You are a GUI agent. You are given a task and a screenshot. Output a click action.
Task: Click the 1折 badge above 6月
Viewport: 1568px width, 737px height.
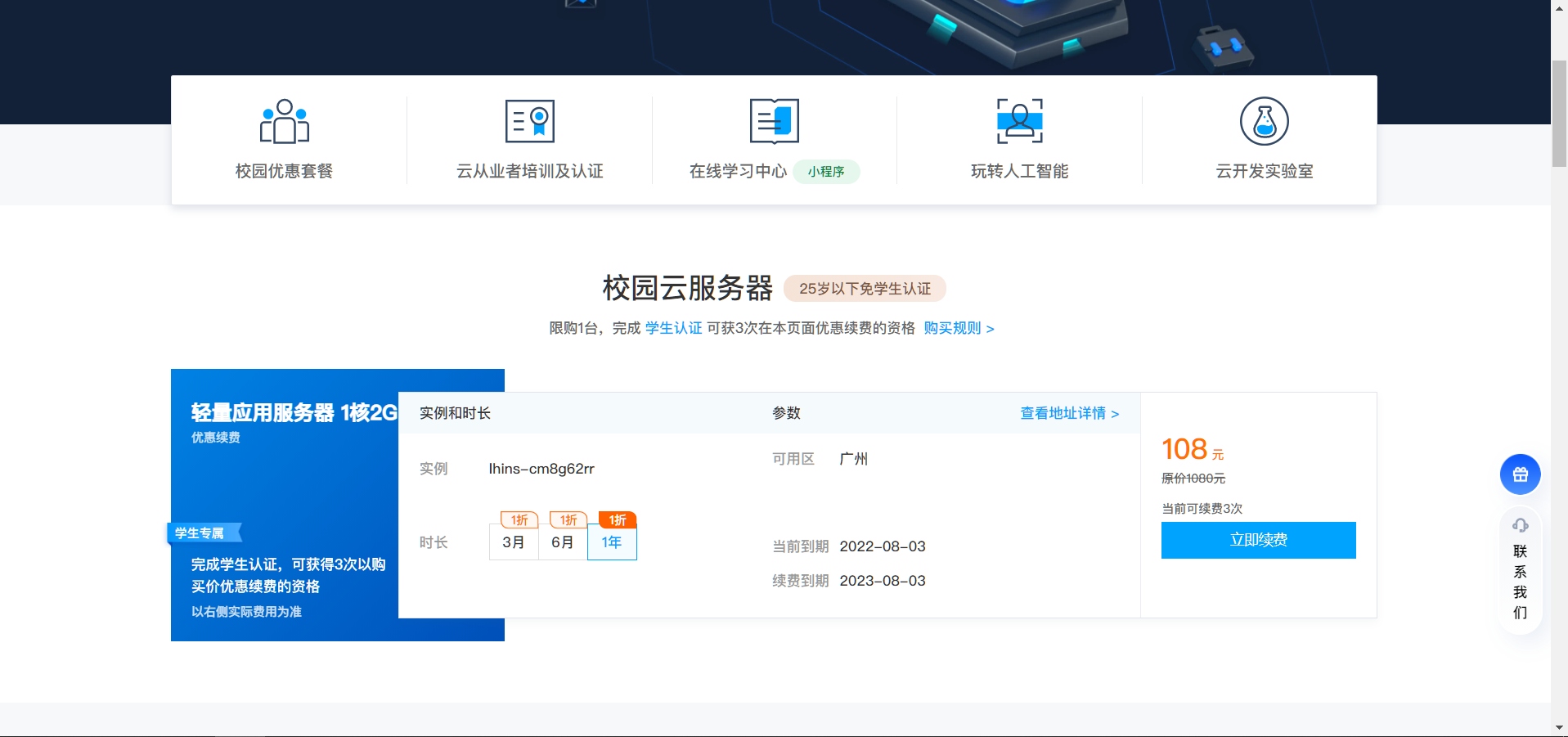point(568,520)
